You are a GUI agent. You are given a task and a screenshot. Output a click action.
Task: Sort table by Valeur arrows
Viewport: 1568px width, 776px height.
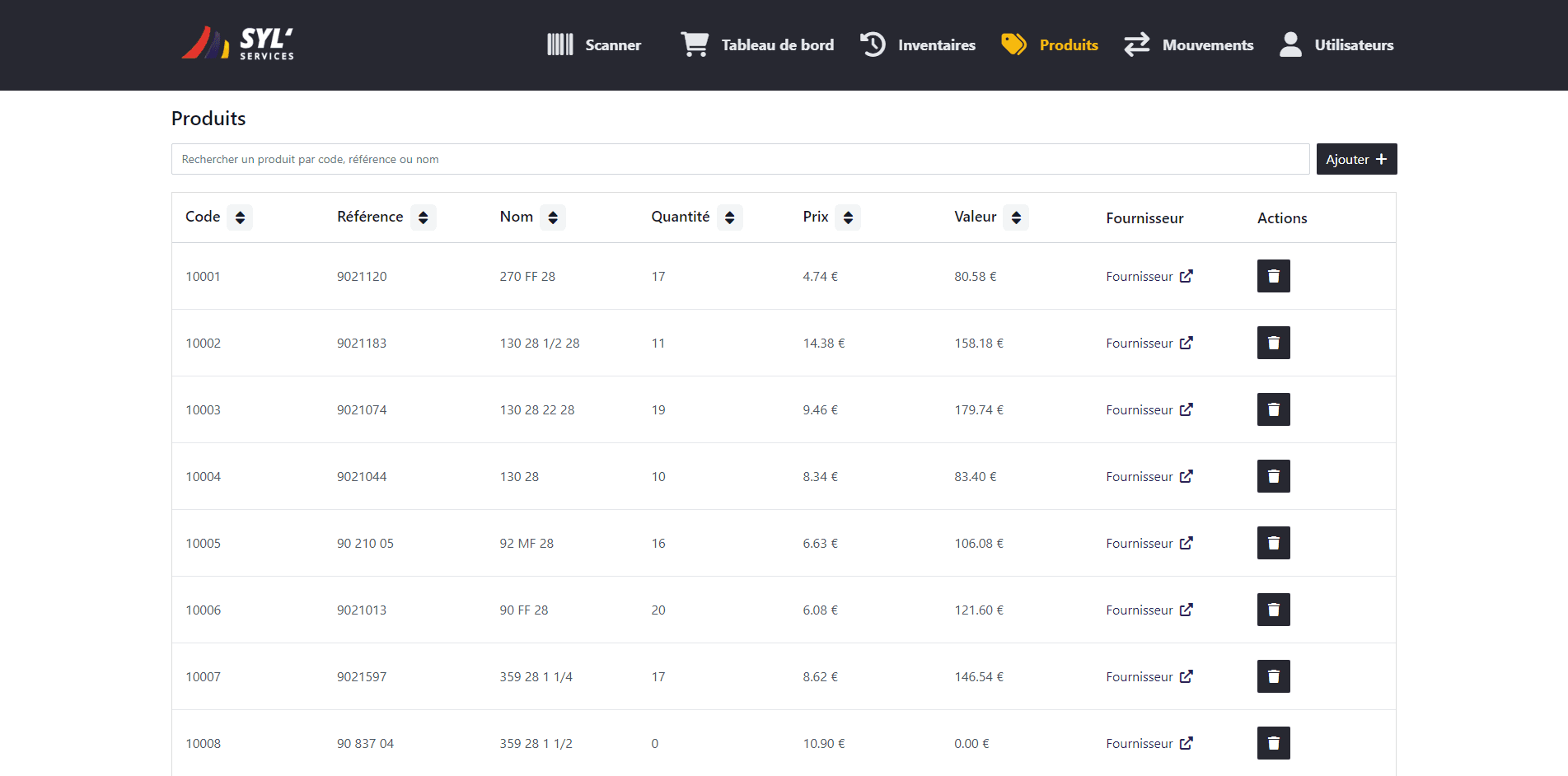[1016, 217]
